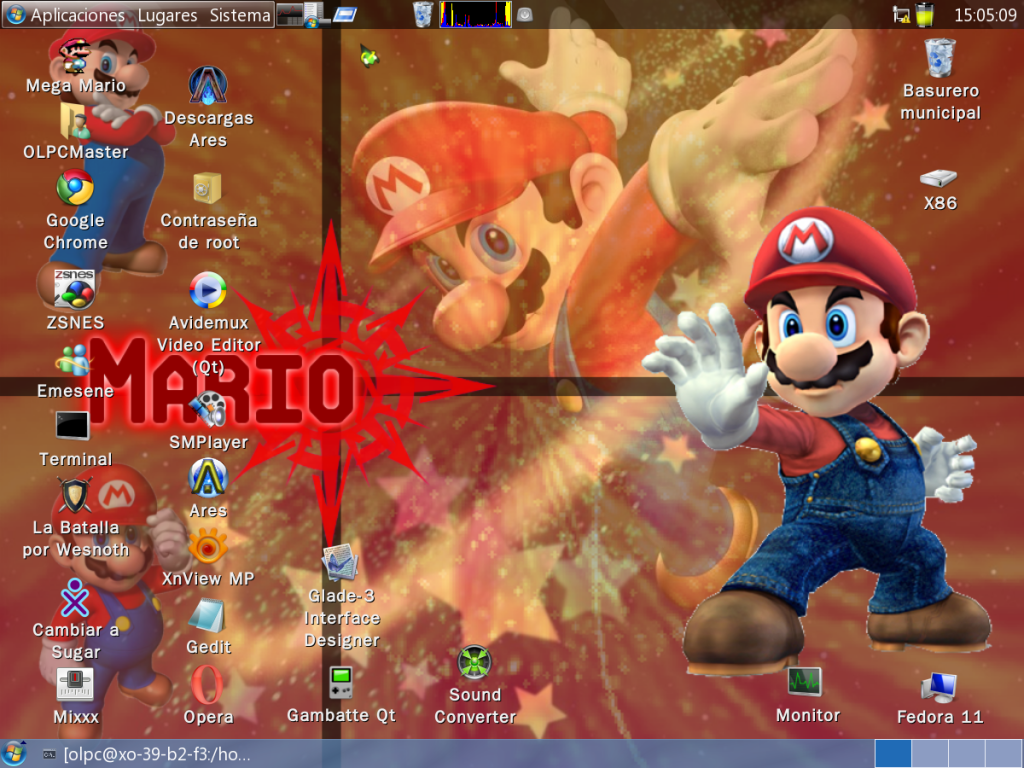Viewport: 1024px width, 768px height.
Task: Switch to the first workspace
Action: [x=893, y=754]
